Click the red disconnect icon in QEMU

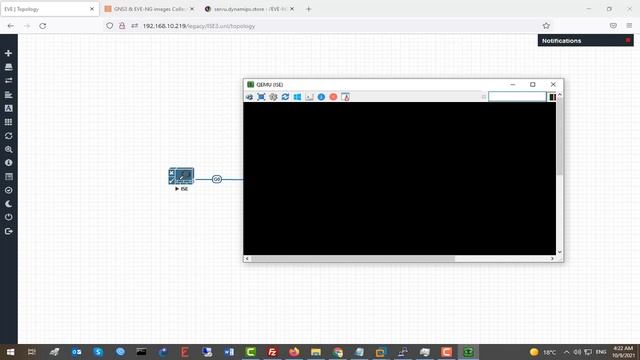point(333,97)
